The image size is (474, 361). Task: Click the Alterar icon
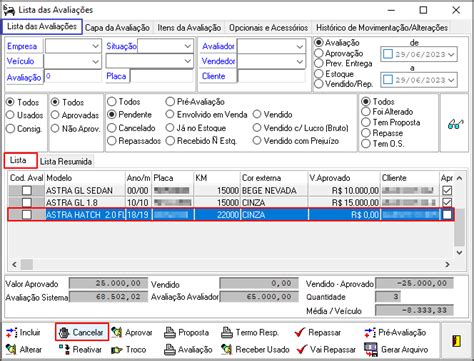pos(11,349)
